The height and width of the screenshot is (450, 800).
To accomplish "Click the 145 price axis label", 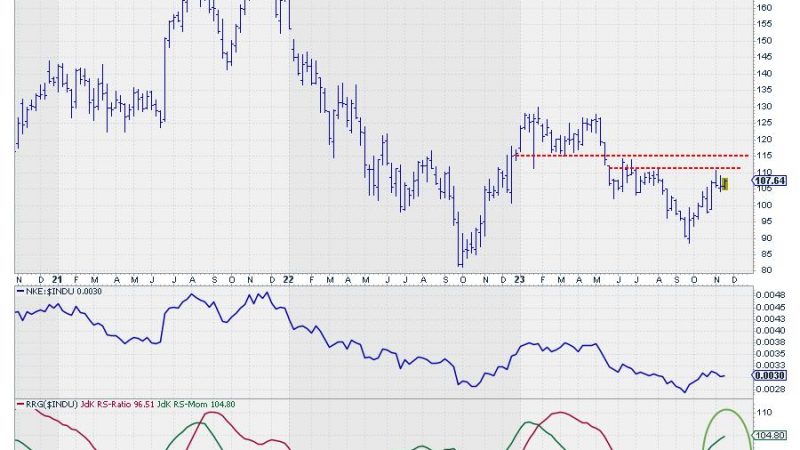I will tap(764, 57).
